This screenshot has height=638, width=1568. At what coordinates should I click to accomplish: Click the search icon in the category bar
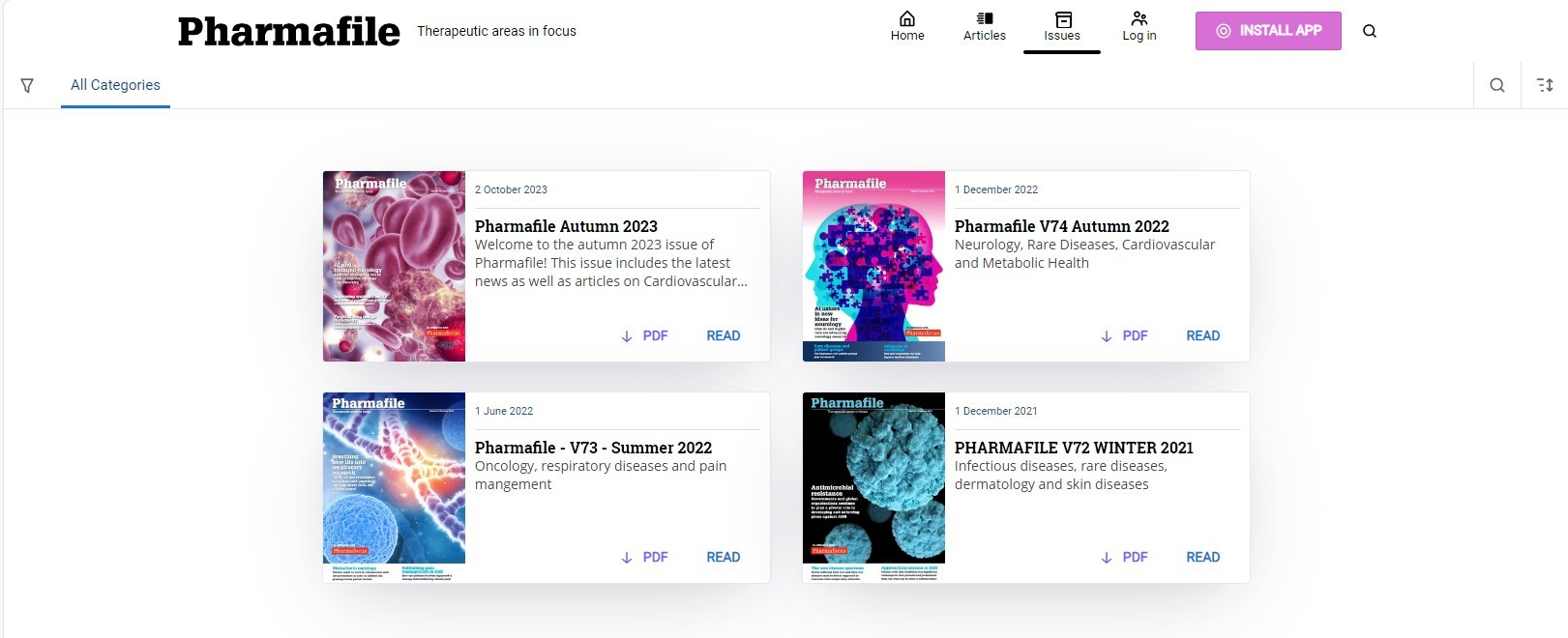click(x=1496, y=85)
